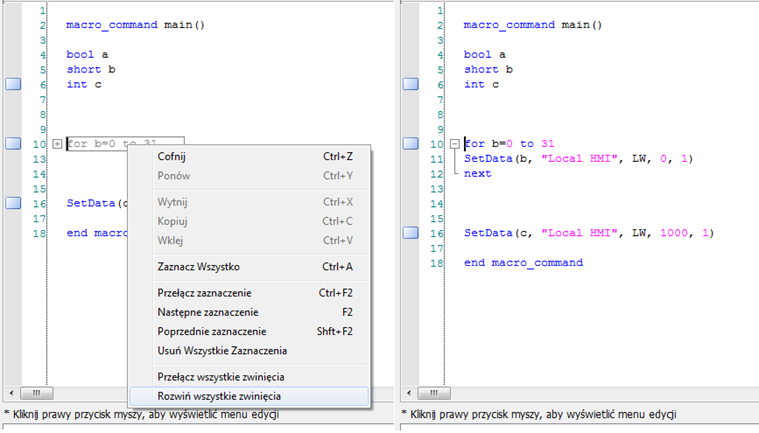Click 'end macro_command' in right editor

(x=523, y=263)
